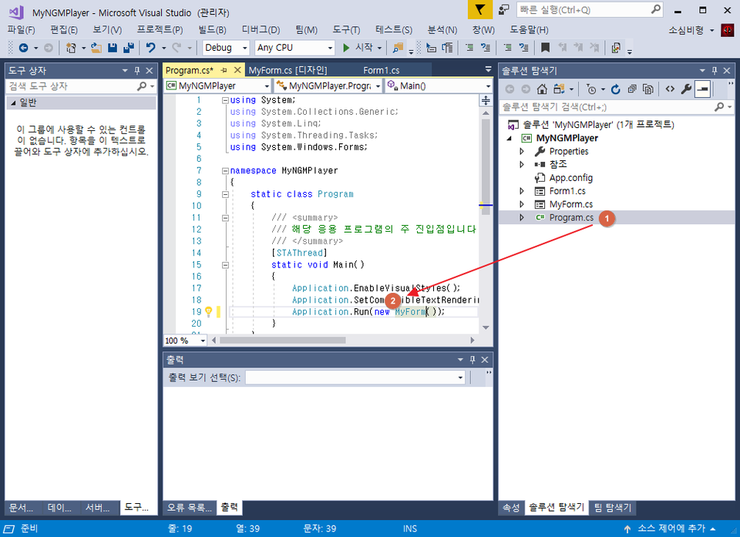Start debugging with the green 시작 button
Screen dimensions: 740x537
[x=357, y=48]
